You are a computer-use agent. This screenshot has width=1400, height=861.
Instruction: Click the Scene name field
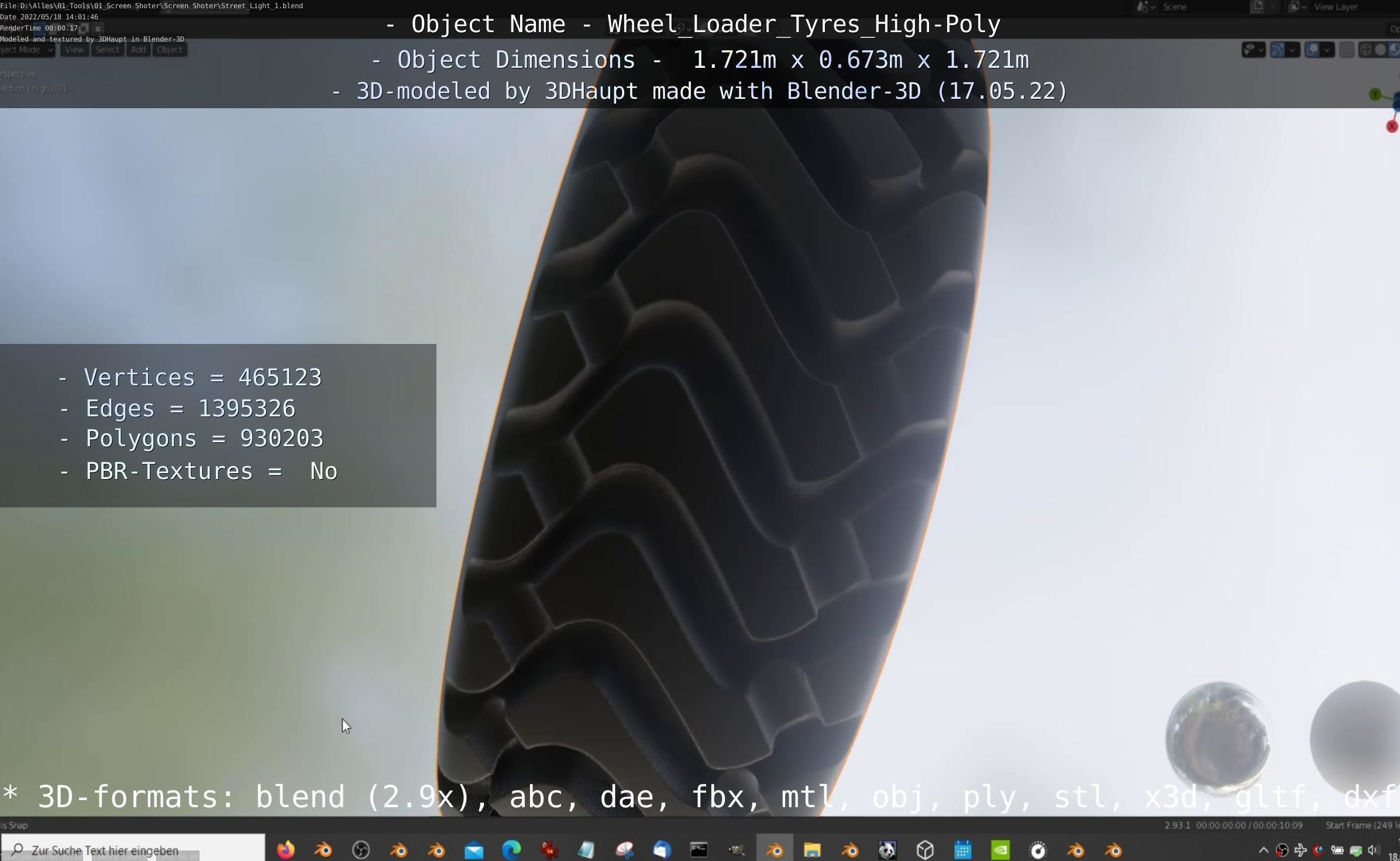click(1202, 7)
